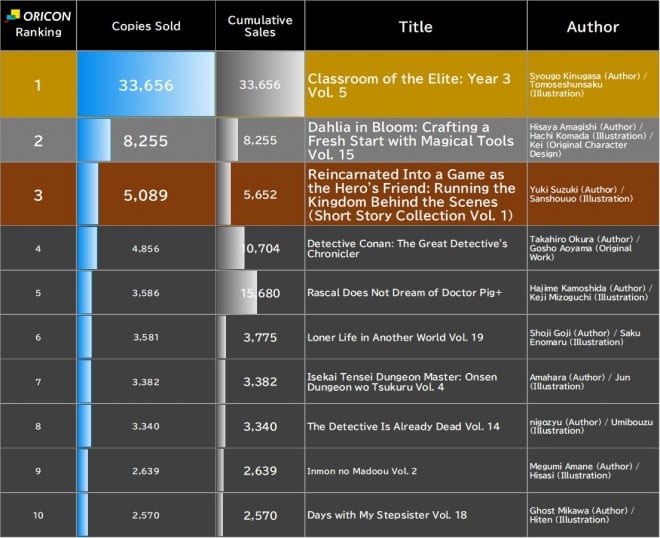Select Classroom of the Elite: Year 3 title

(409, 85)
